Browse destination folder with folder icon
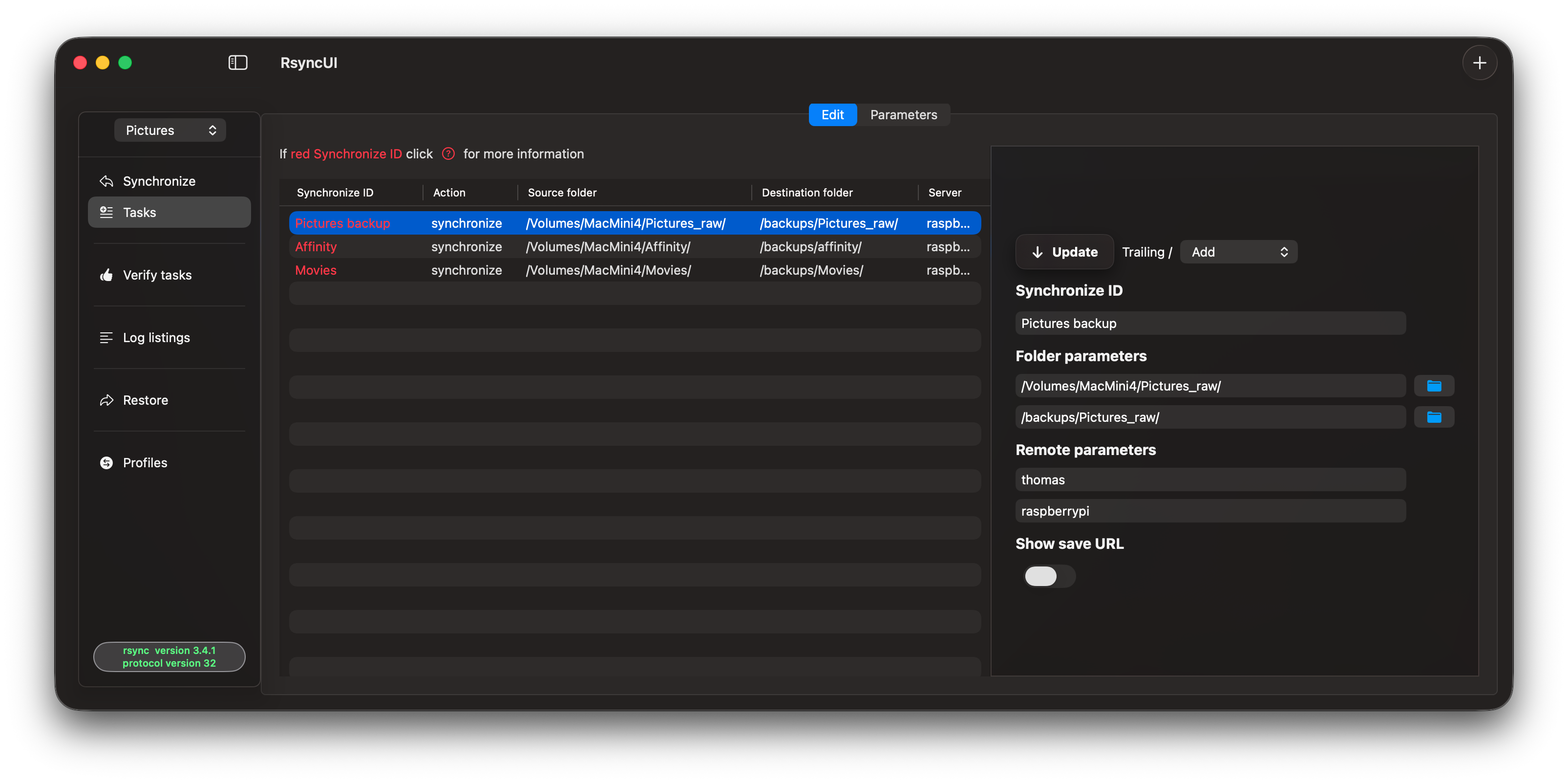This screenshot has height=783, width=1568. 1434,417
